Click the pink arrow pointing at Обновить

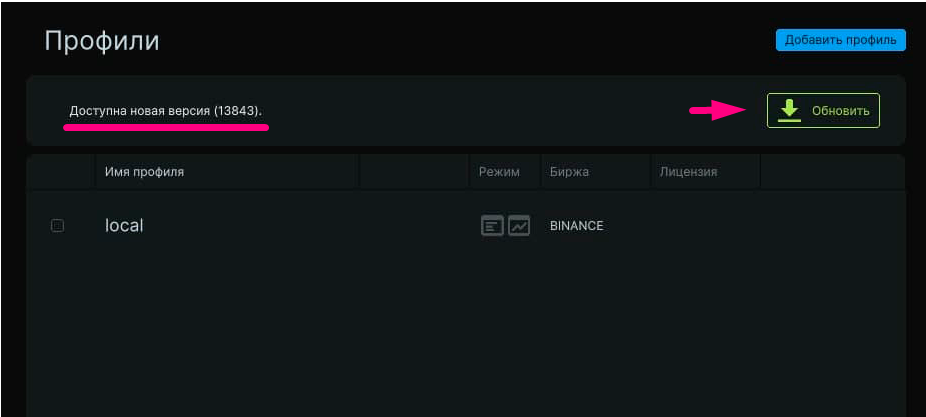coord(719,110)
